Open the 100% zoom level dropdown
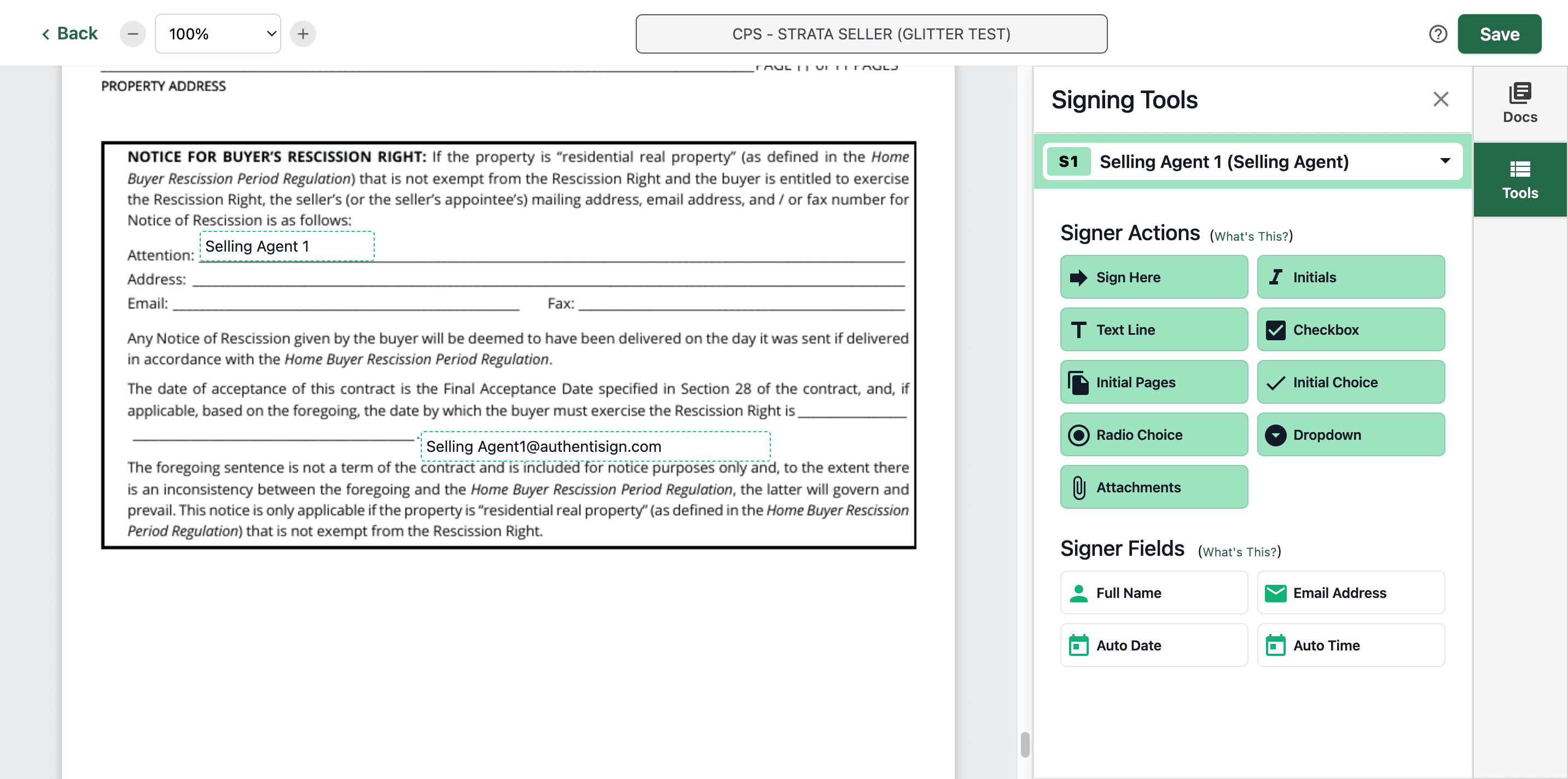The width and height of the screenshot is (1568, 779). pos(218,33)
